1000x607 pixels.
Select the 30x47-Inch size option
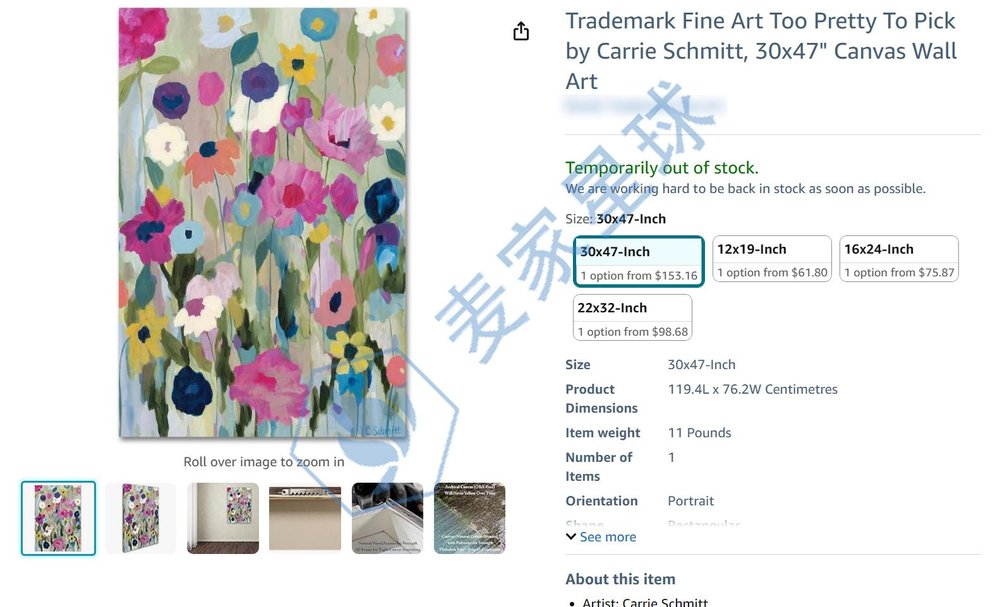638,262
